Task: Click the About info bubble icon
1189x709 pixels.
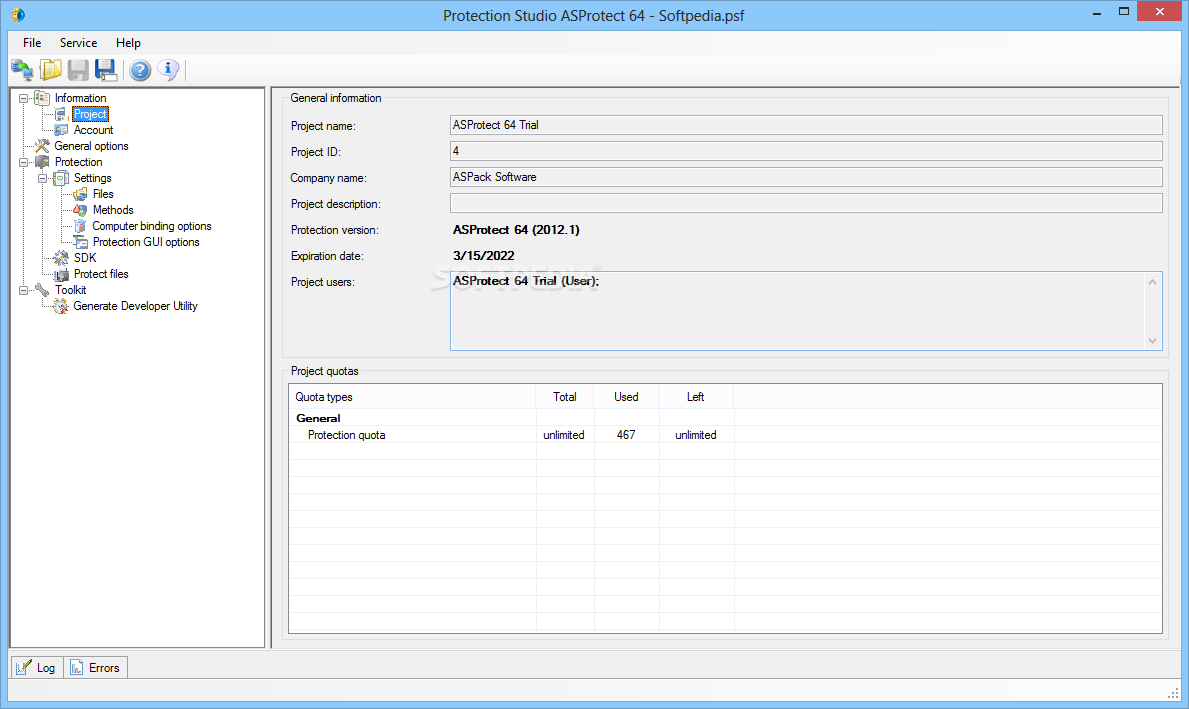Action: (x=168, y=70)
